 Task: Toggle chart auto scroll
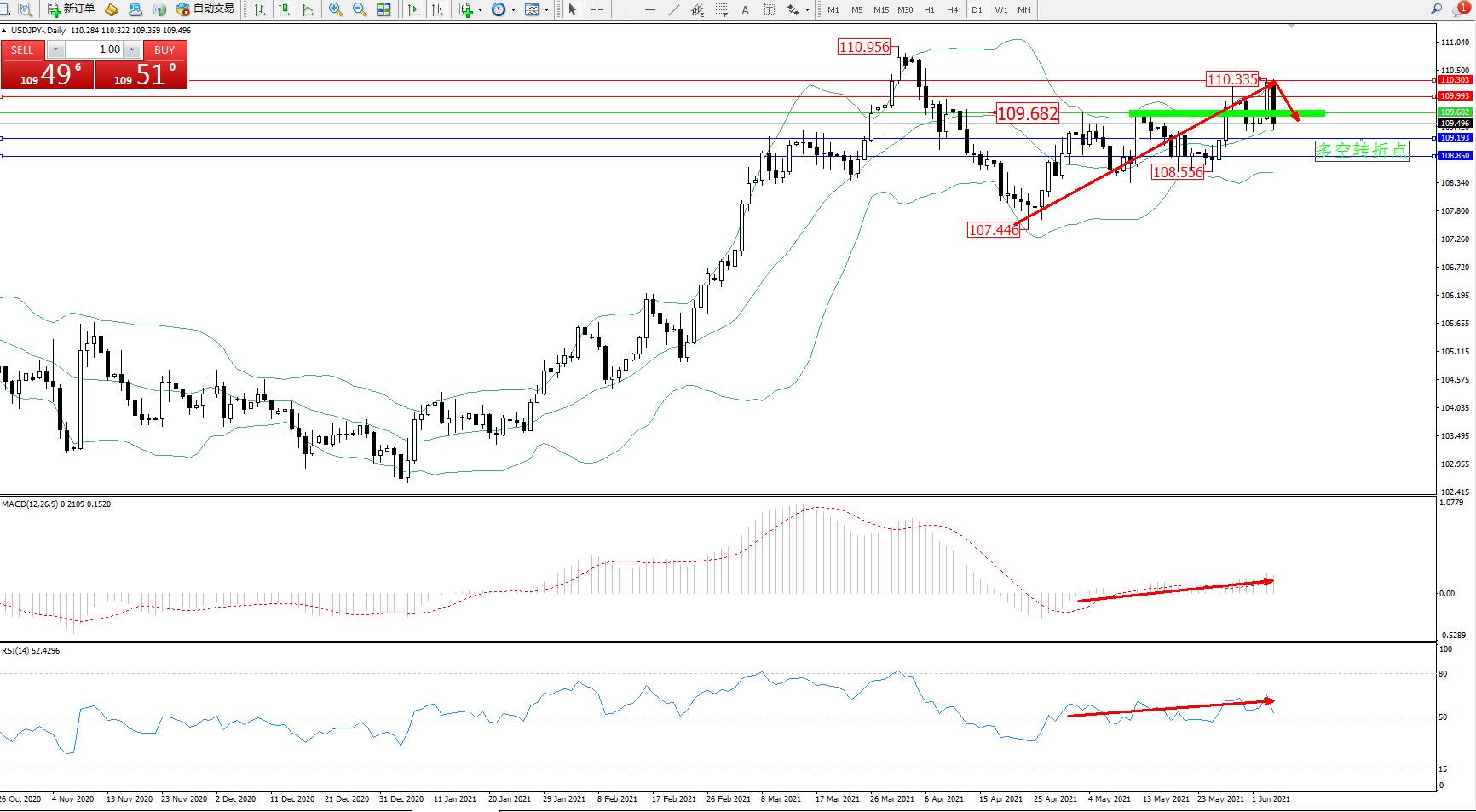(413, 9)
